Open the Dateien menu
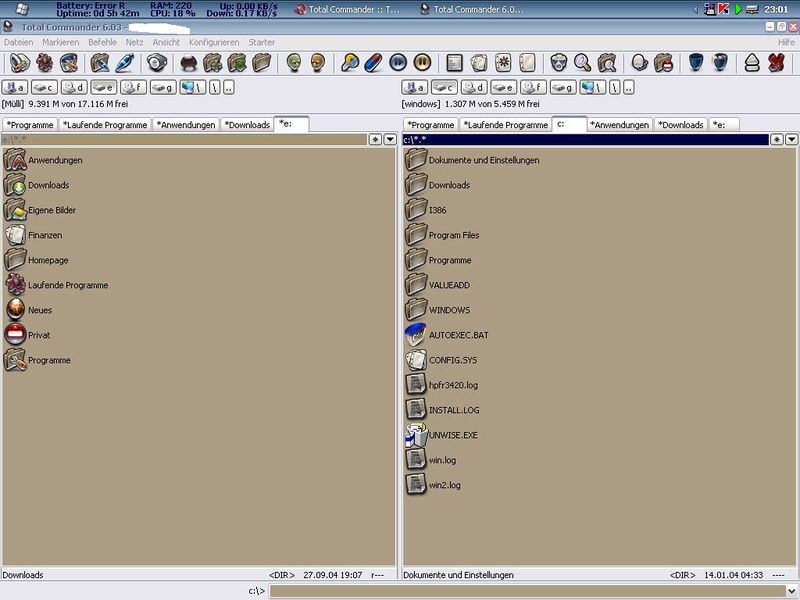The height and width of the screenshot is (600, 800). pos(18,42)
